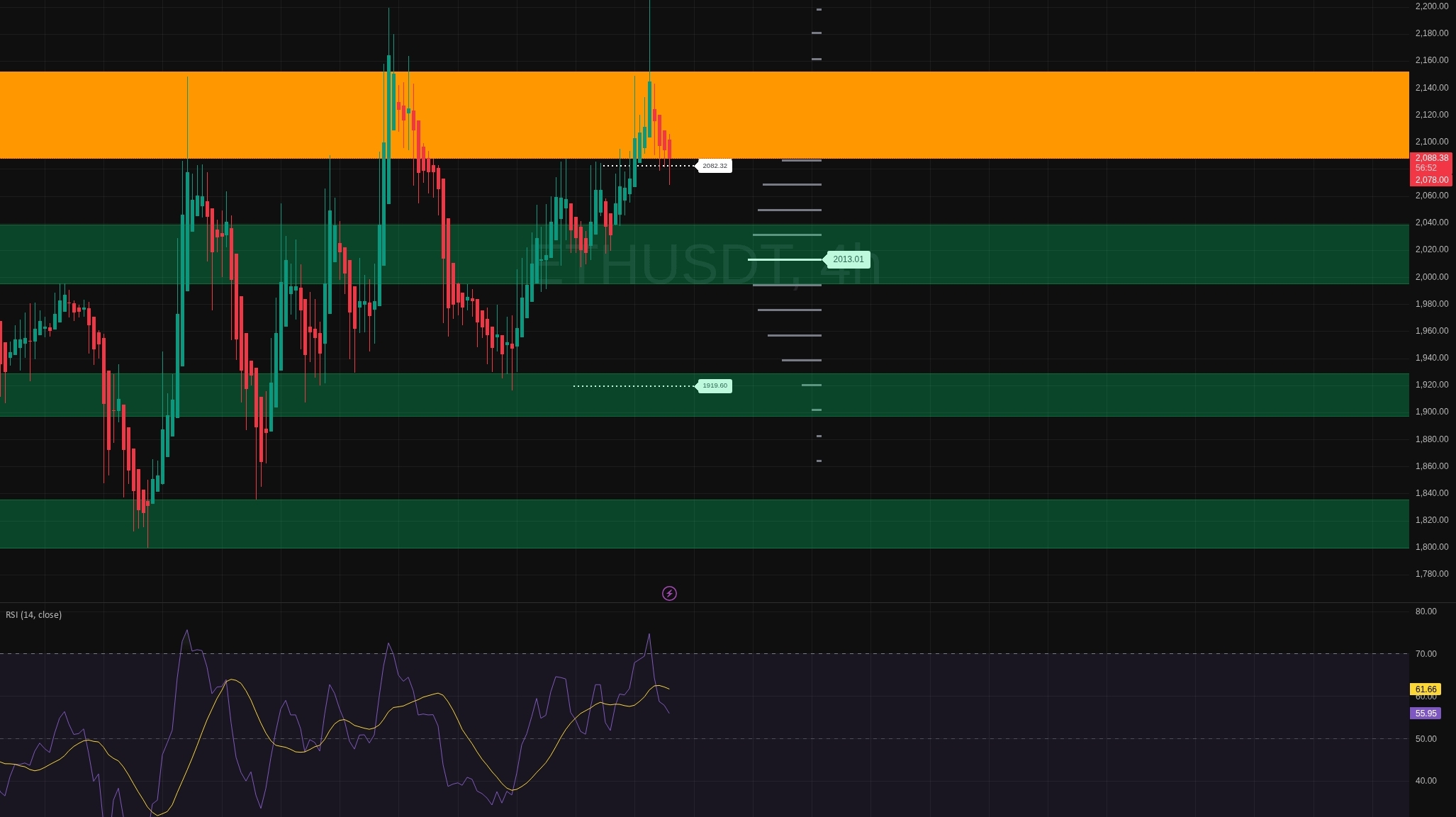Click the 2,200.00 label on price axis

tap(1430, 6)
